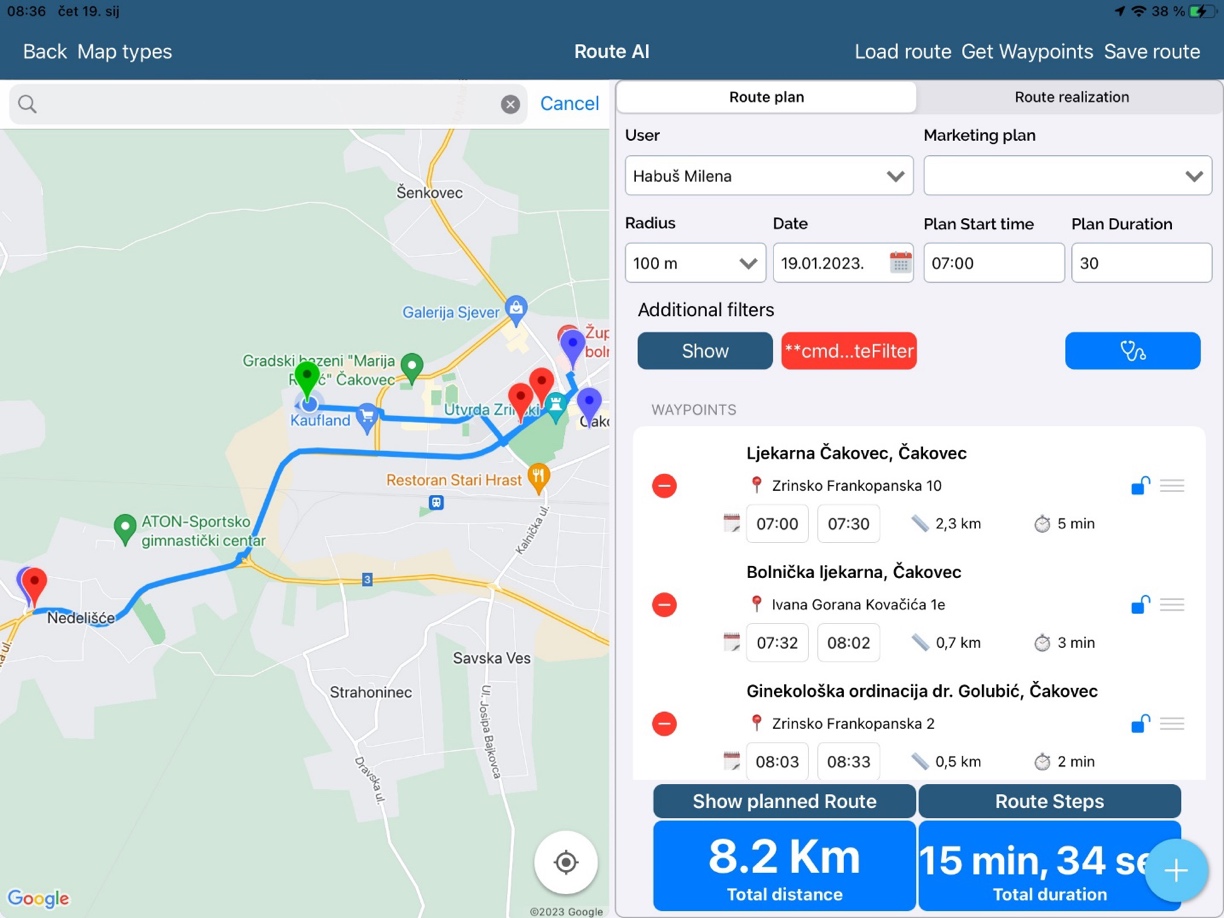Edit the Plan Start time field
Screen dimensions: 1224x918
pyautogui.click(x=993, y=263)
